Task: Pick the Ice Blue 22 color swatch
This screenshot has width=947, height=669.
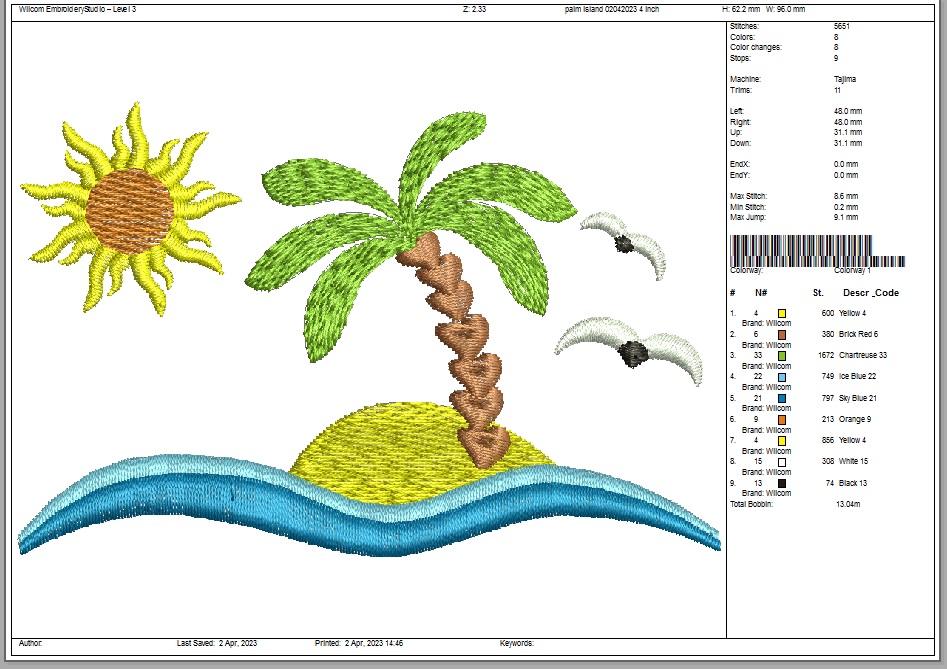Action: pyautogui.click(x=781, y=377)
